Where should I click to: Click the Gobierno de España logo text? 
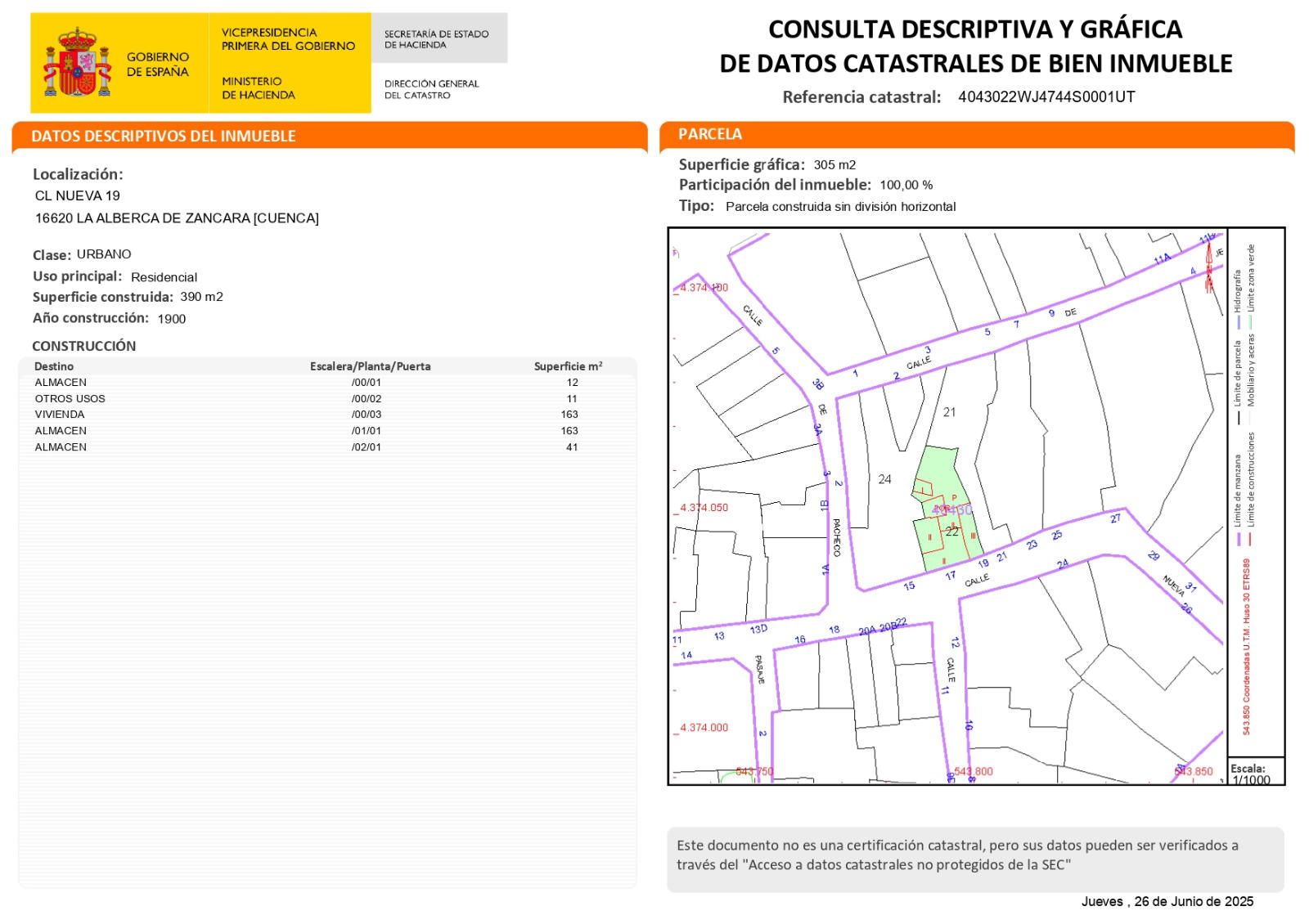click(x=157, y=64)
